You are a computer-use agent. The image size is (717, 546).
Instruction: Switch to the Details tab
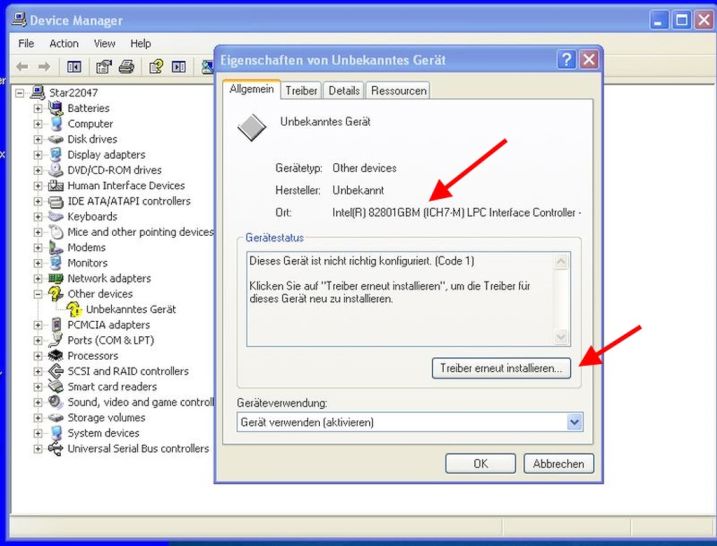(x=344, y=91)
